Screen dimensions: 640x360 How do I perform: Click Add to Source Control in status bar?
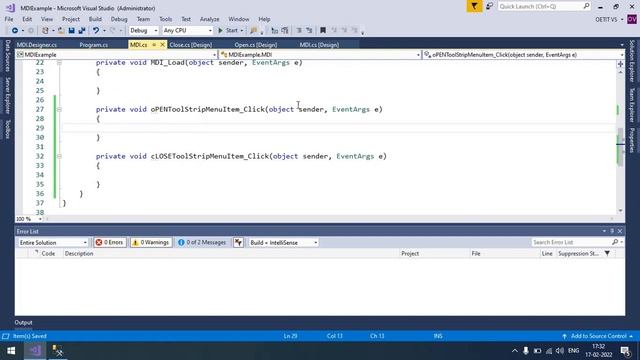598,336
